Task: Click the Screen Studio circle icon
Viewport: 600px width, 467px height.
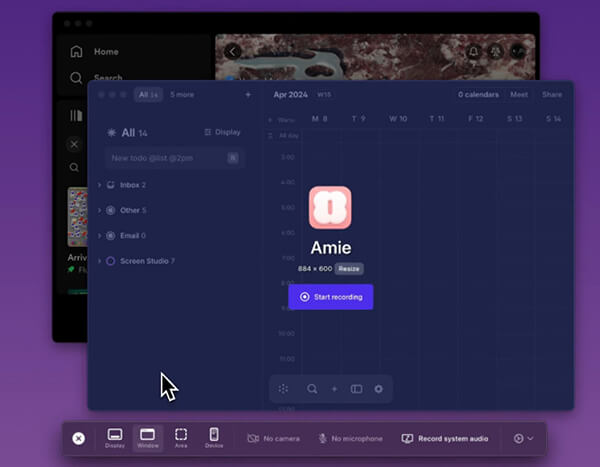Action: pyautogui.click(x=111, y=261)
